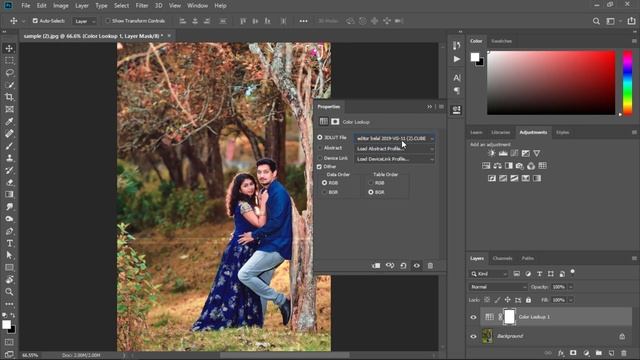Image resolution: width=640 pixels, height=360 pixels.
Task: Open Load DeviceLink Profile dropdown
Action: [394, 159]
